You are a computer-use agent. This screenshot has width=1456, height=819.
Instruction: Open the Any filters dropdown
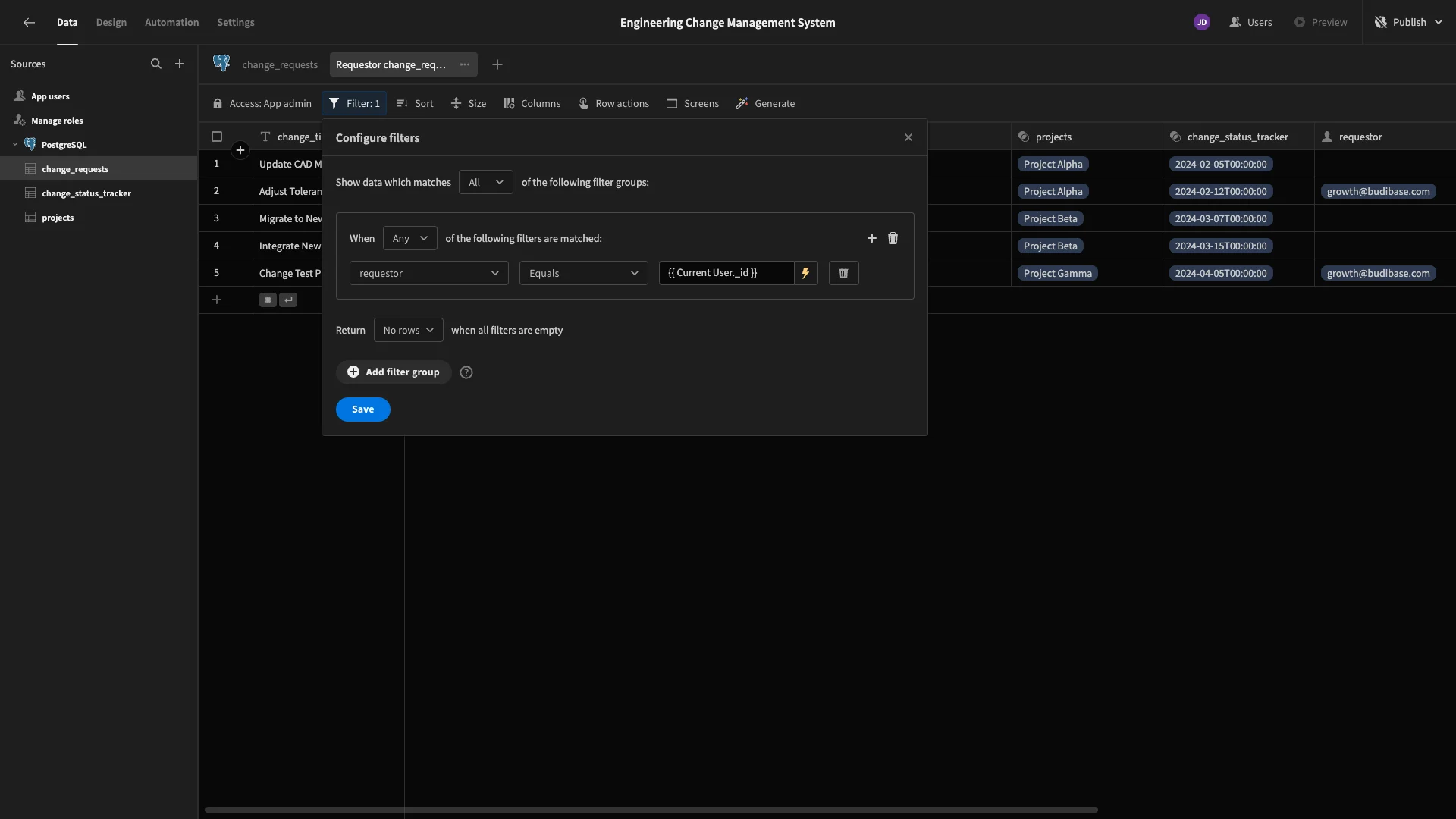click(x=410, y=238)
